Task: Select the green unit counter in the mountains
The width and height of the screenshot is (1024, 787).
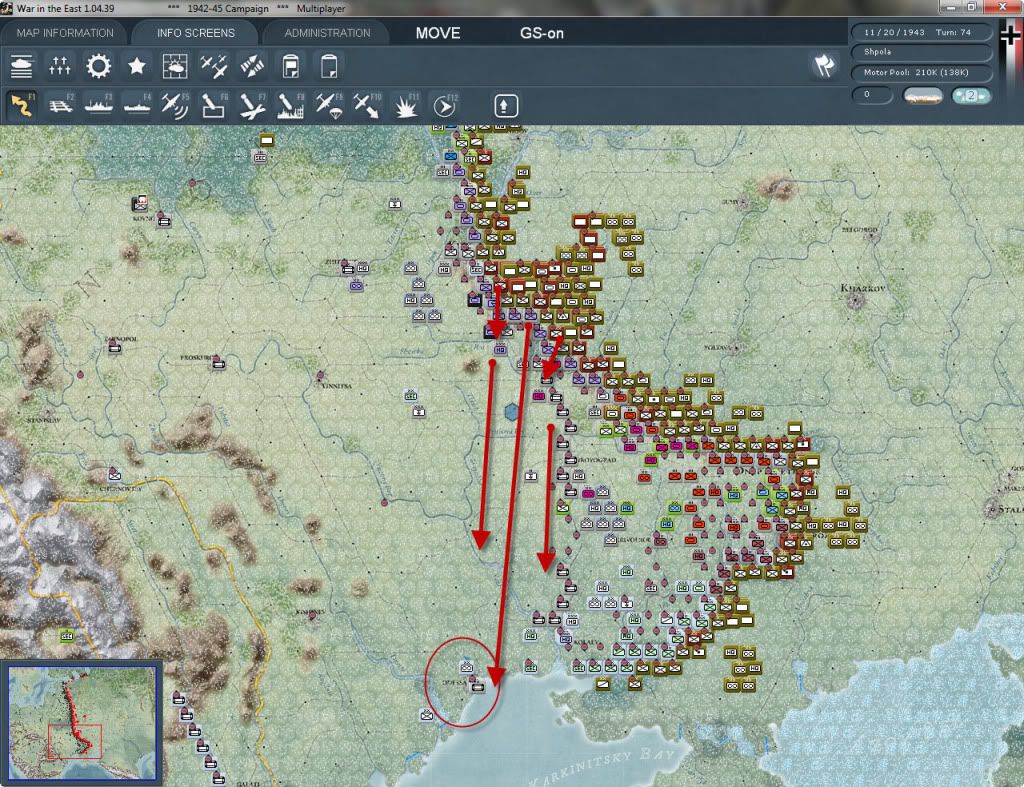Action: 67,635
